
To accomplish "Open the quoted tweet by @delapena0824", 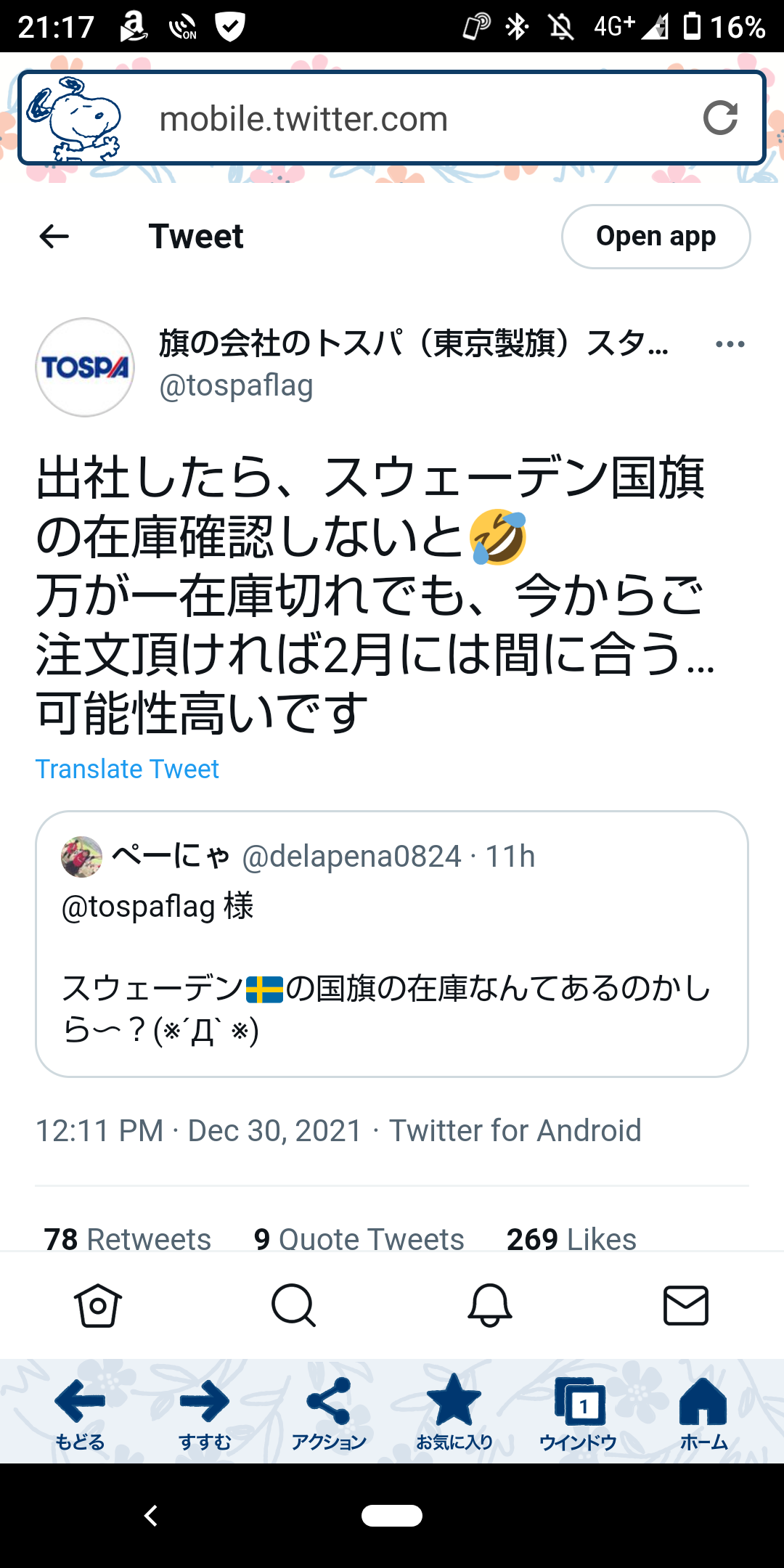I will 392,944.
